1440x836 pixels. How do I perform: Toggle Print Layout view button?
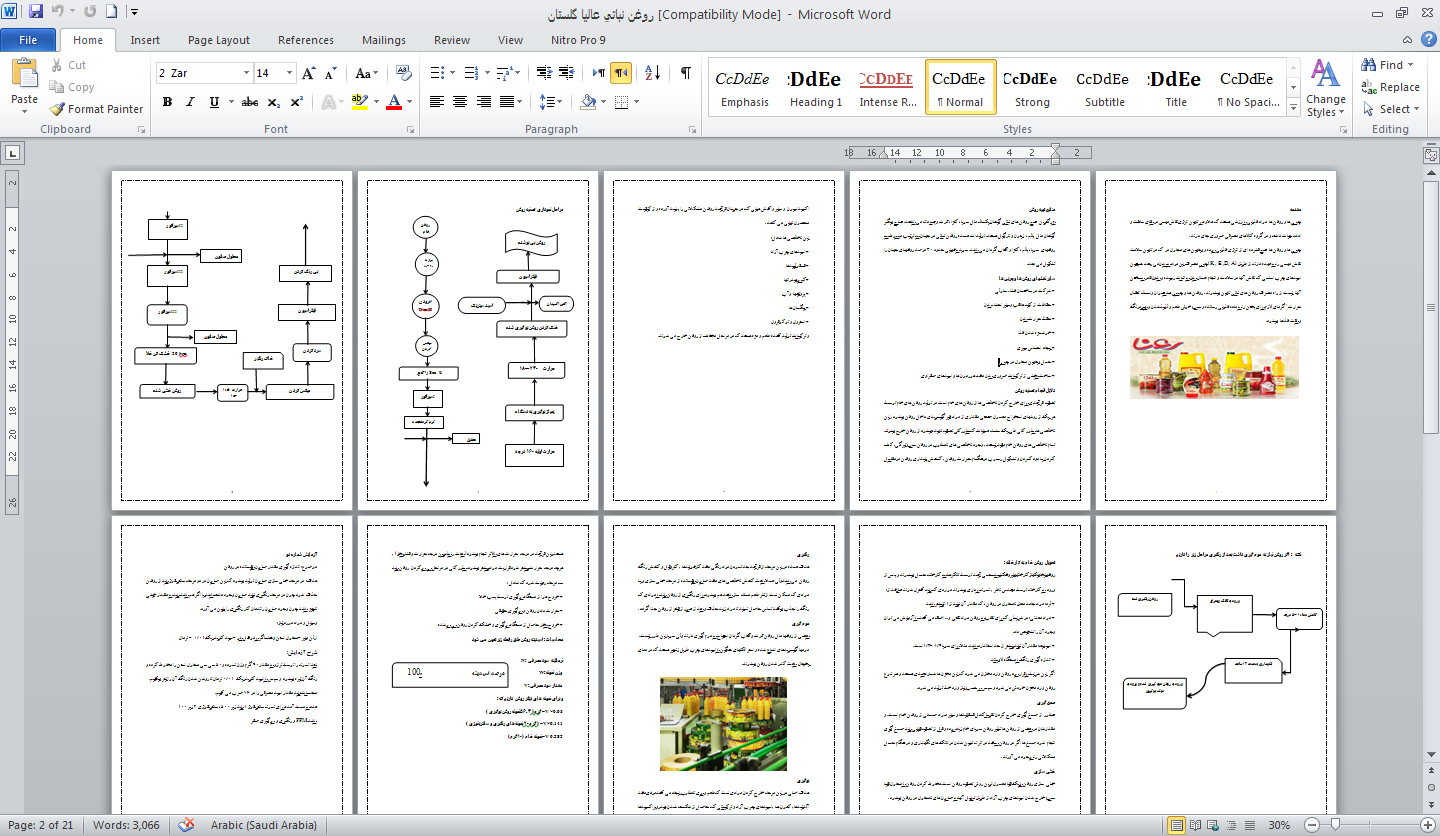(1178, 825)
